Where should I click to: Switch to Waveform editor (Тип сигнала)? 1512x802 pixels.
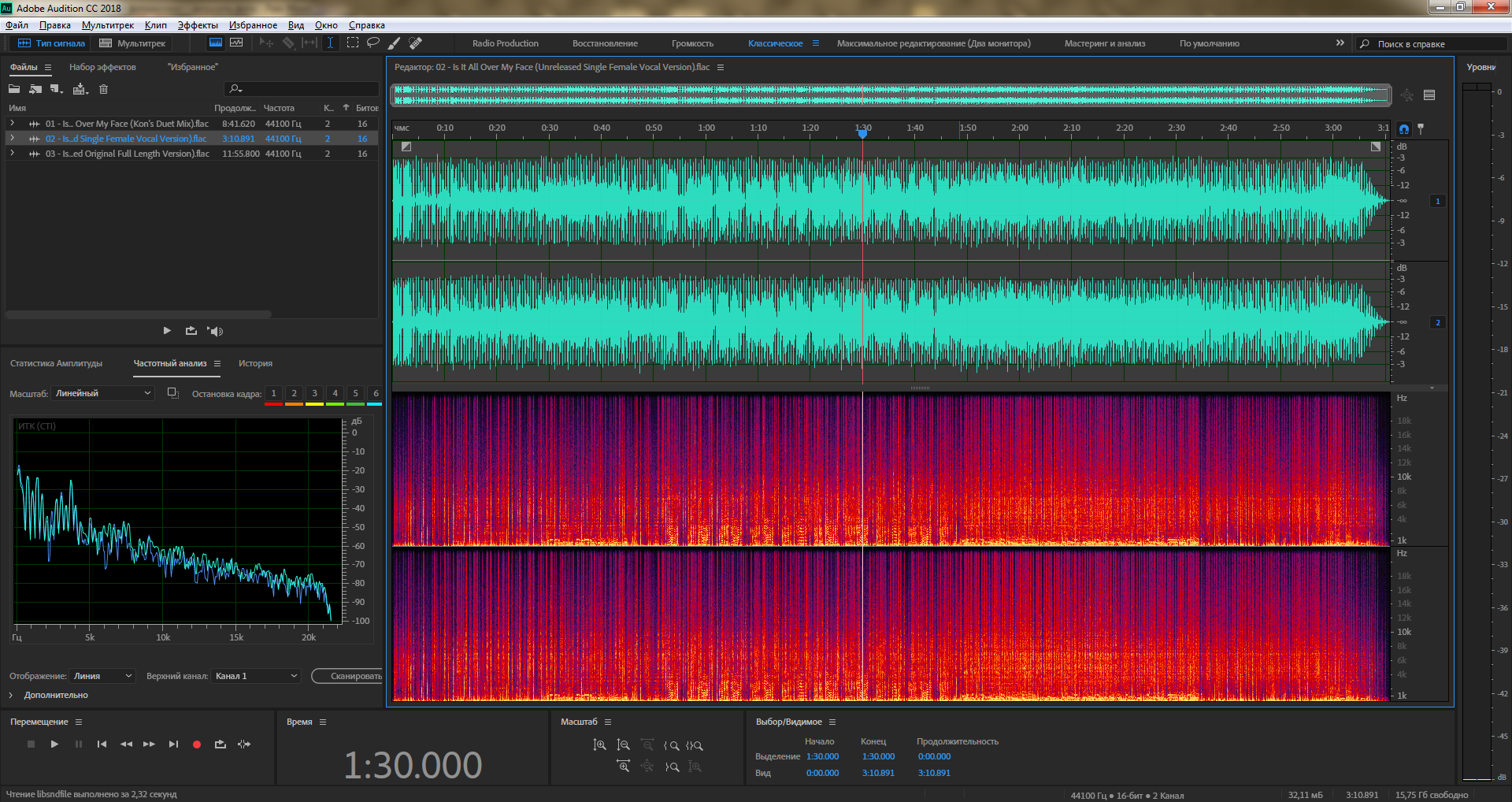[51, 43]
